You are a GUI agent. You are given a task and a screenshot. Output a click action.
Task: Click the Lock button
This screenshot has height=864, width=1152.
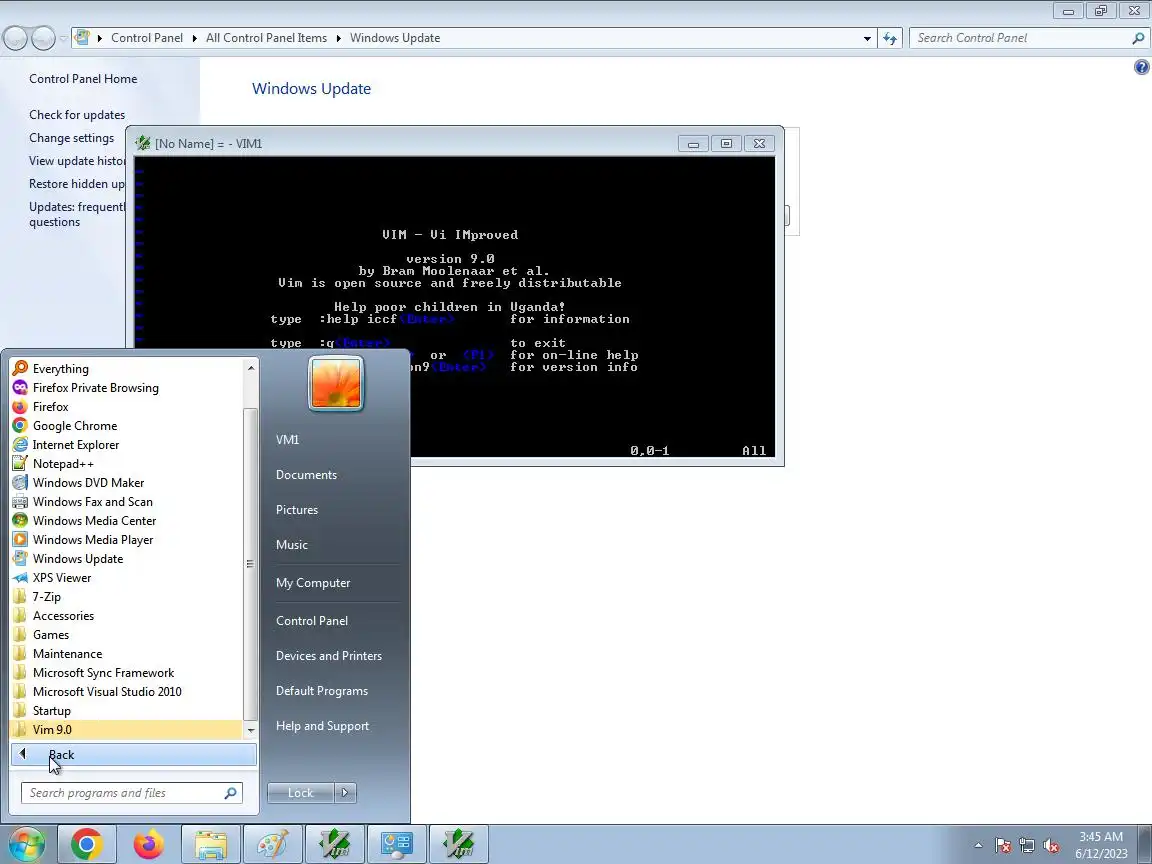click(x=300, y=793)
